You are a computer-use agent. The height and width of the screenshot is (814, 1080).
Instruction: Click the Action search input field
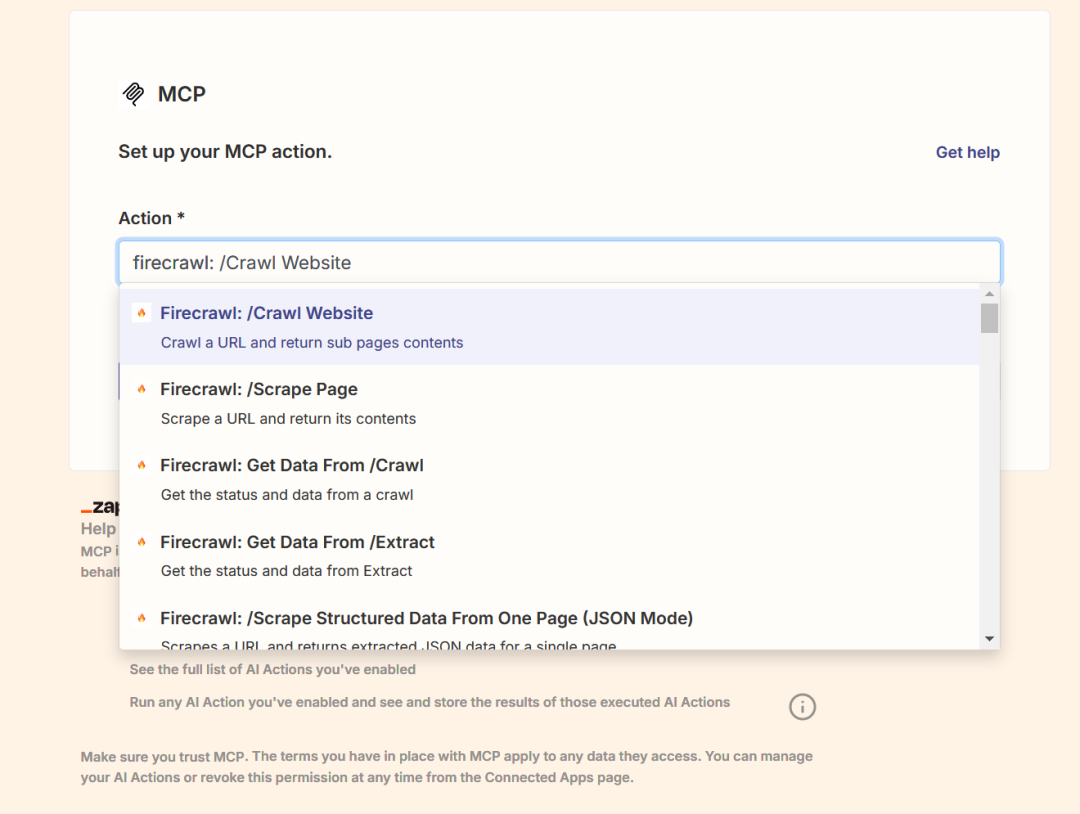pos(559,263)
